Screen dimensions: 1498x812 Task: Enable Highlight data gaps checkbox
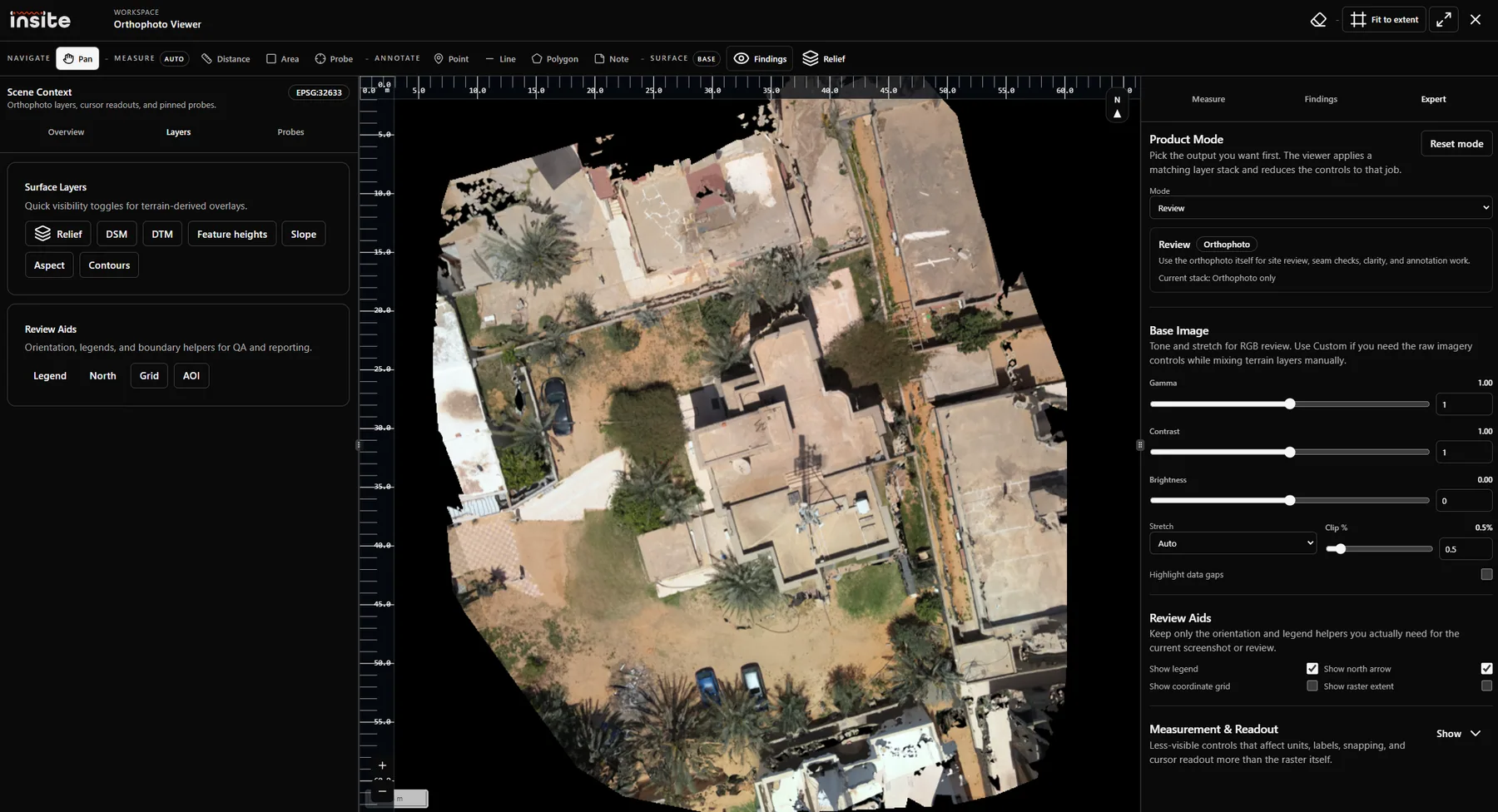tap(1486, 575)
